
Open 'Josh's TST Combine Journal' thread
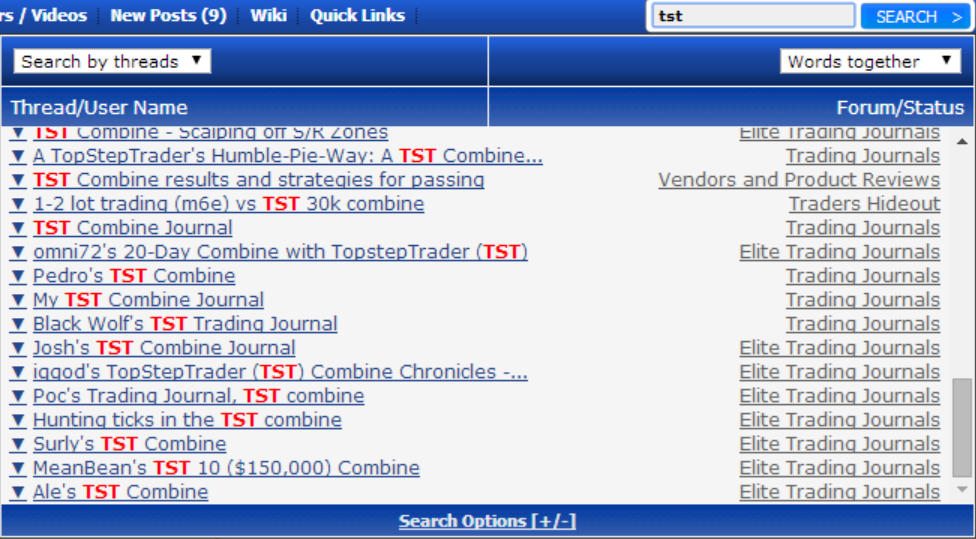[x=164, y=348]
